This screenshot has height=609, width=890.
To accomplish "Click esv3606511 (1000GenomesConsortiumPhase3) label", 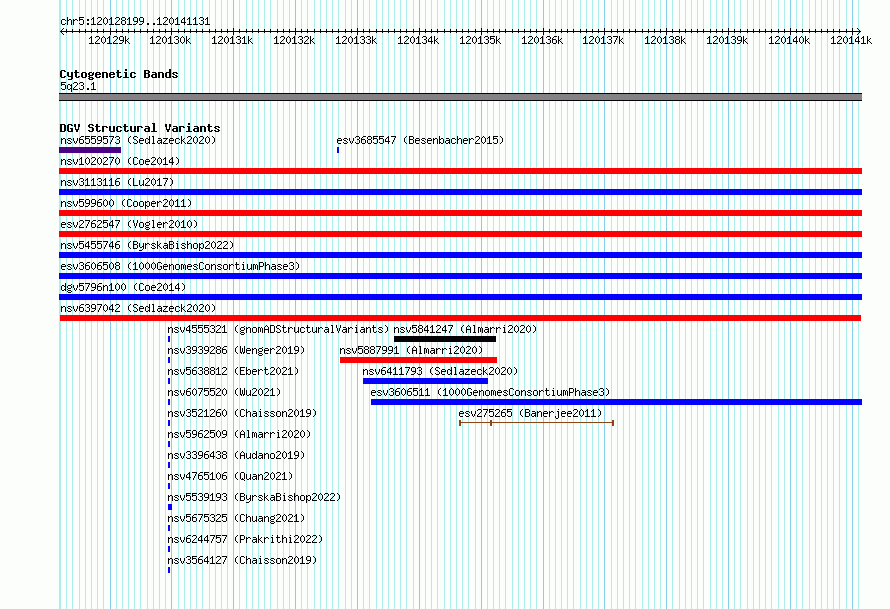I will tap(490, 392).
